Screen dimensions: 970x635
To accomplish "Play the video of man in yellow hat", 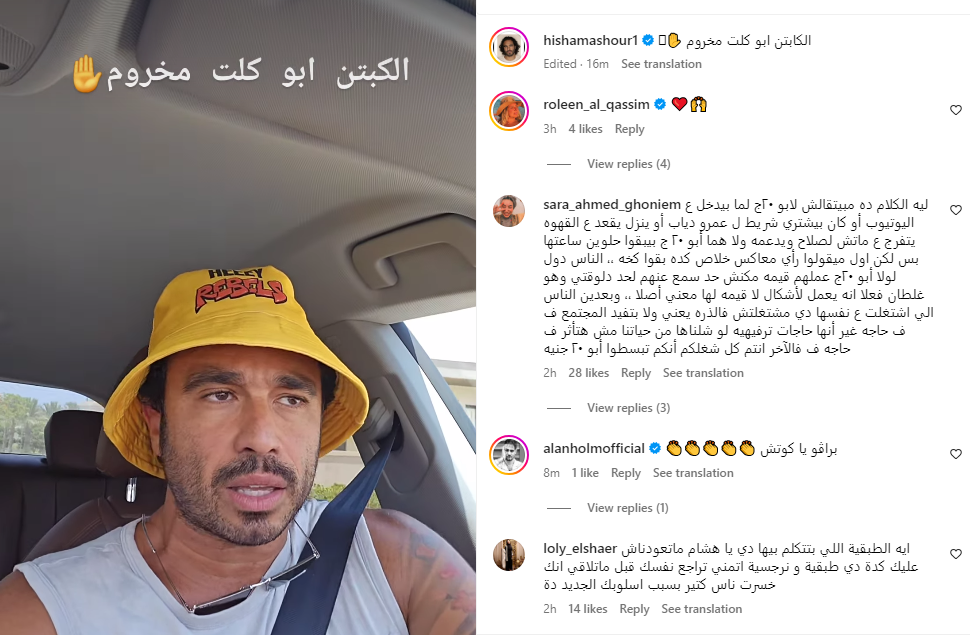I will tap(238, 318).
